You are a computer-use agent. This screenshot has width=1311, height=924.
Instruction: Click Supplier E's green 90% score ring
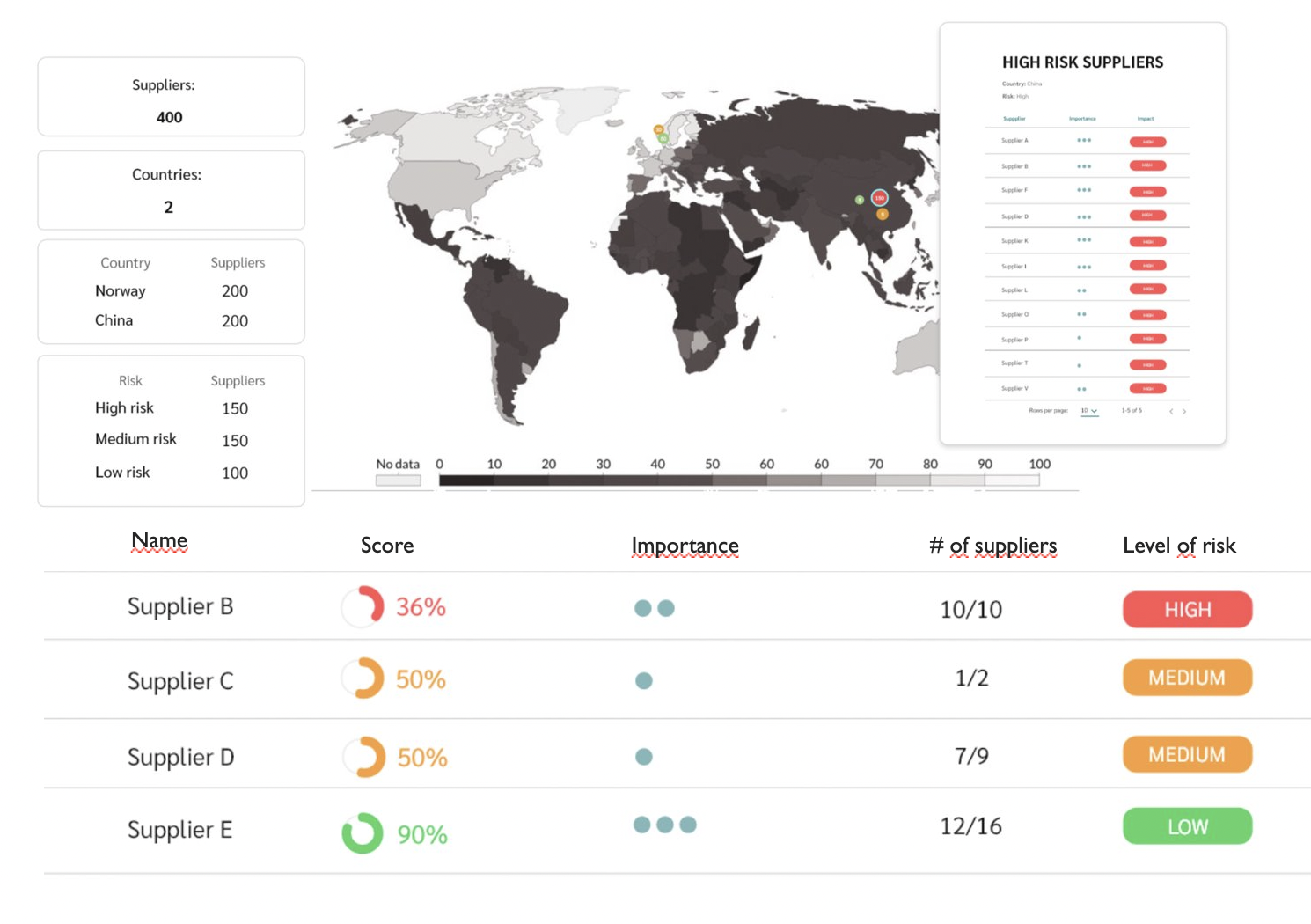point(363,832)
